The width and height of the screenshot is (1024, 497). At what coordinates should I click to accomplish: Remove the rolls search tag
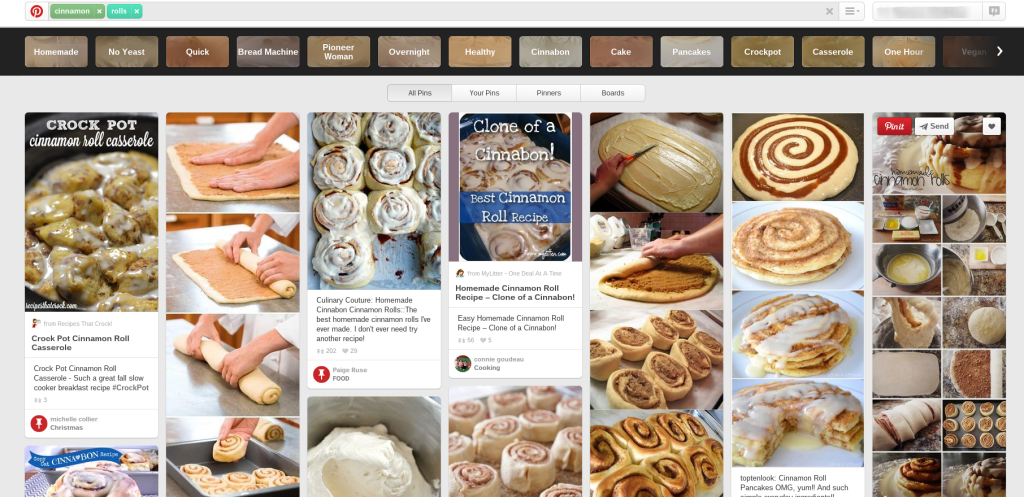(136, 11)
